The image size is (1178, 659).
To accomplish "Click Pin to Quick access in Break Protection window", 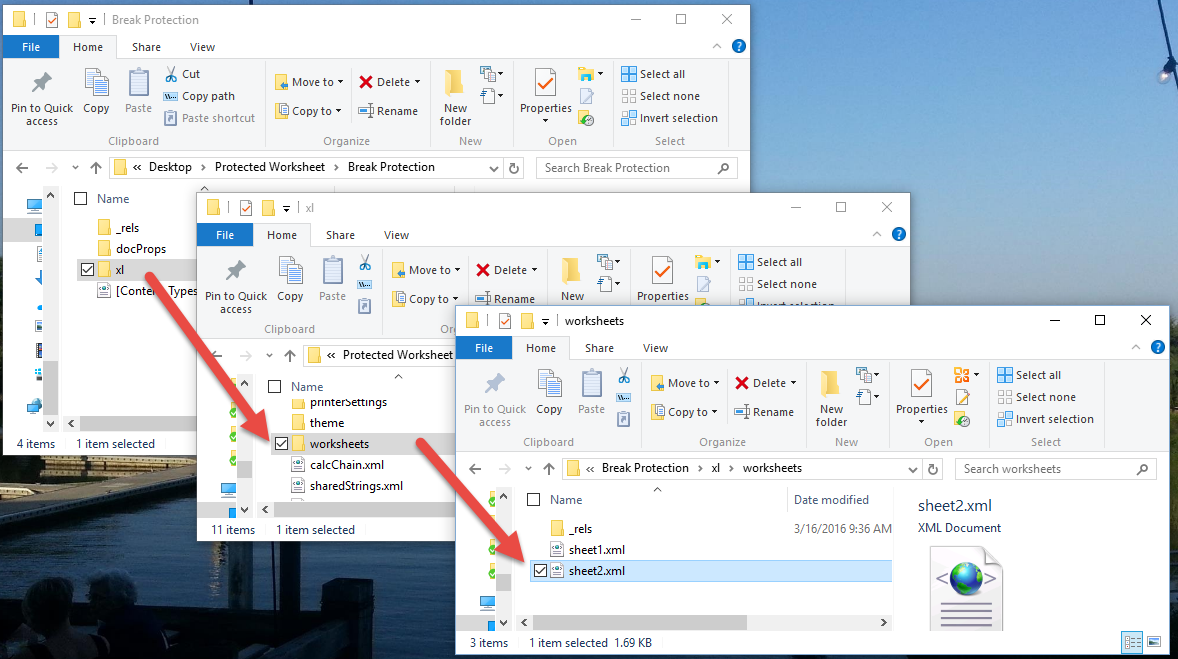I will [42, 98].
